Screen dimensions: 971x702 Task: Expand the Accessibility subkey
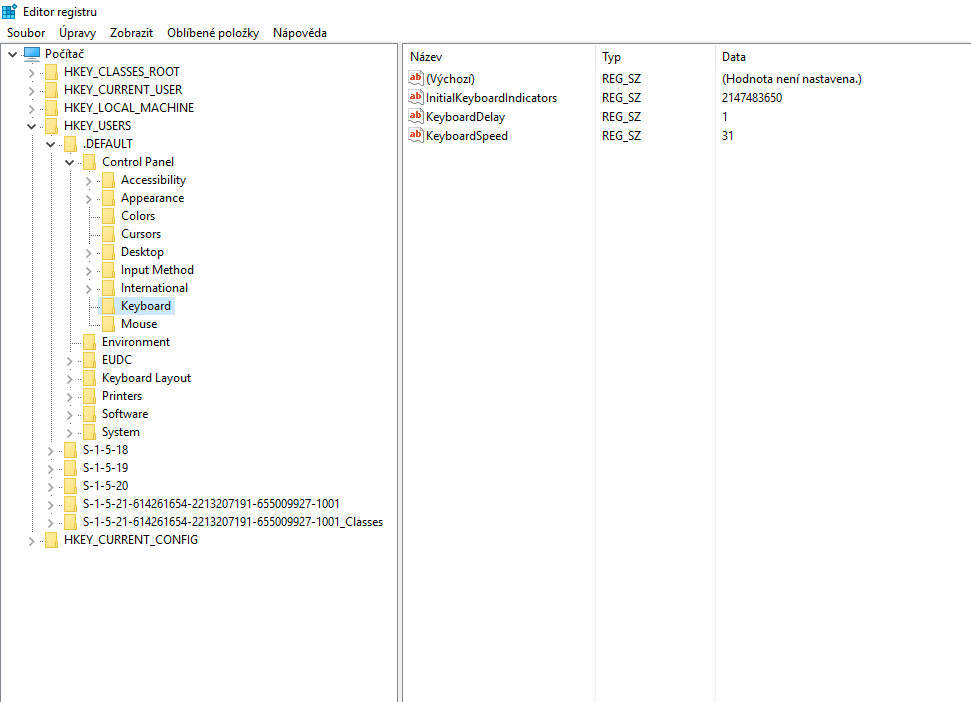coord(89,181)
